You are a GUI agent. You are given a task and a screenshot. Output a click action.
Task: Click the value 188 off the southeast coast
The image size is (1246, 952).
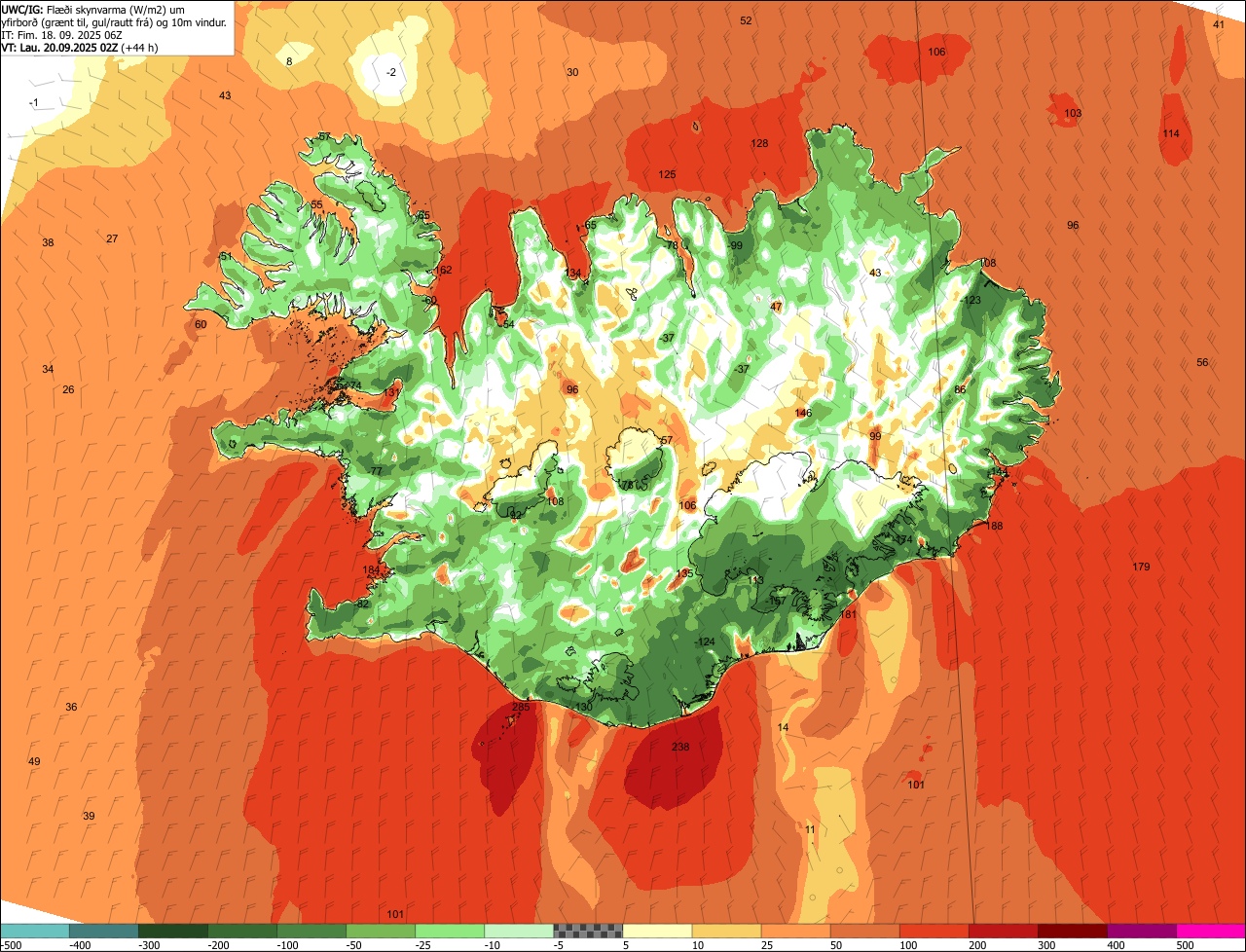(x=994, y=526)
